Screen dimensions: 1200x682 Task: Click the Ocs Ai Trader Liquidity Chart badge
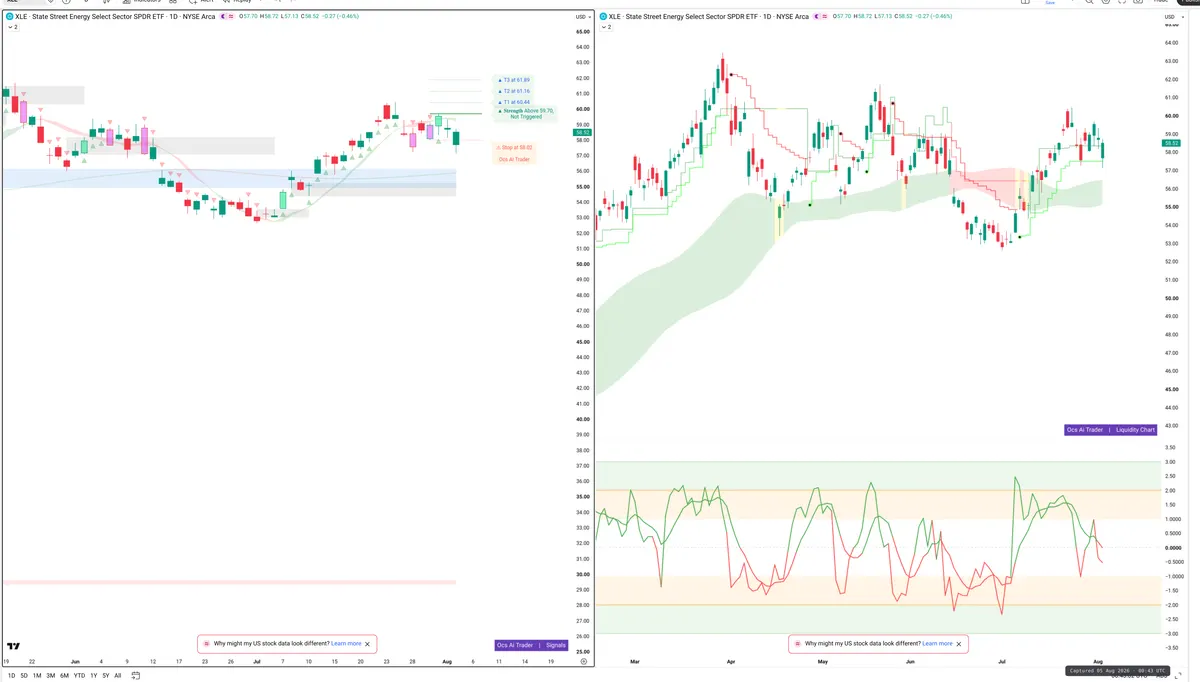coord(1111,430)
